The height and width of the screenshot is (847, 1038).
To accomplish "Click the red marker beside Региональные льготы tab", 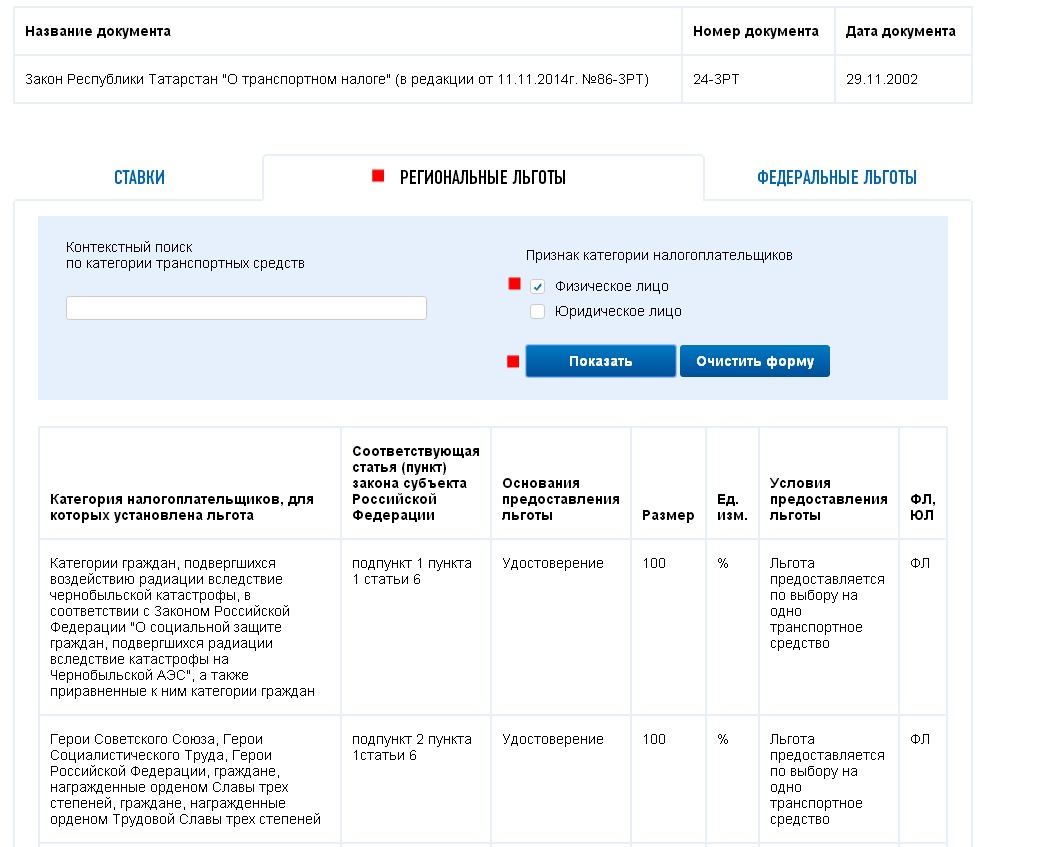I will click(x=378, y=177).
